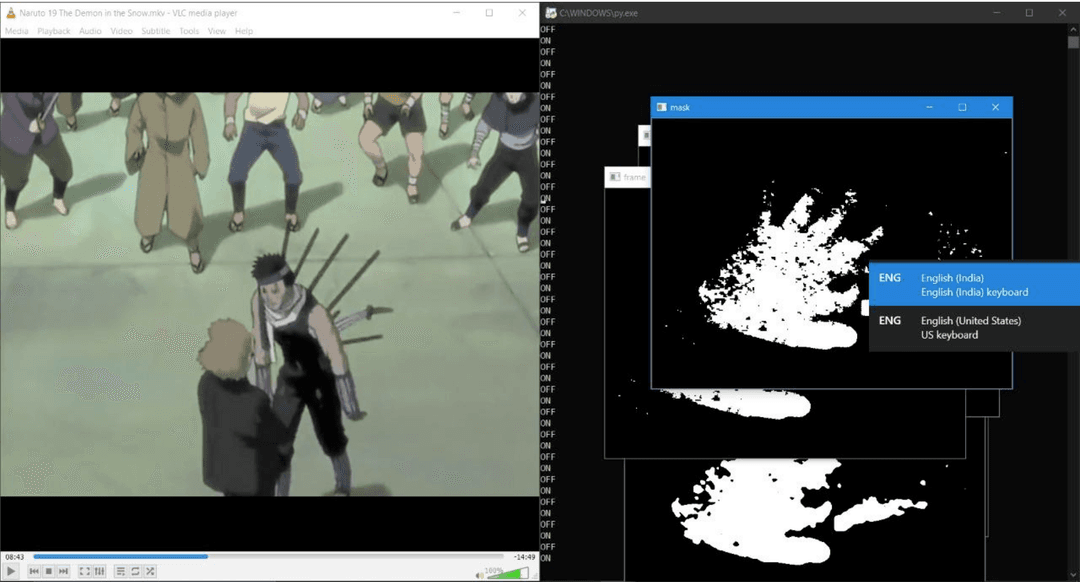Skip to next media in VLC
Image resolution: width=1080 pixels, height=582 pixels.
pos(63,571)
